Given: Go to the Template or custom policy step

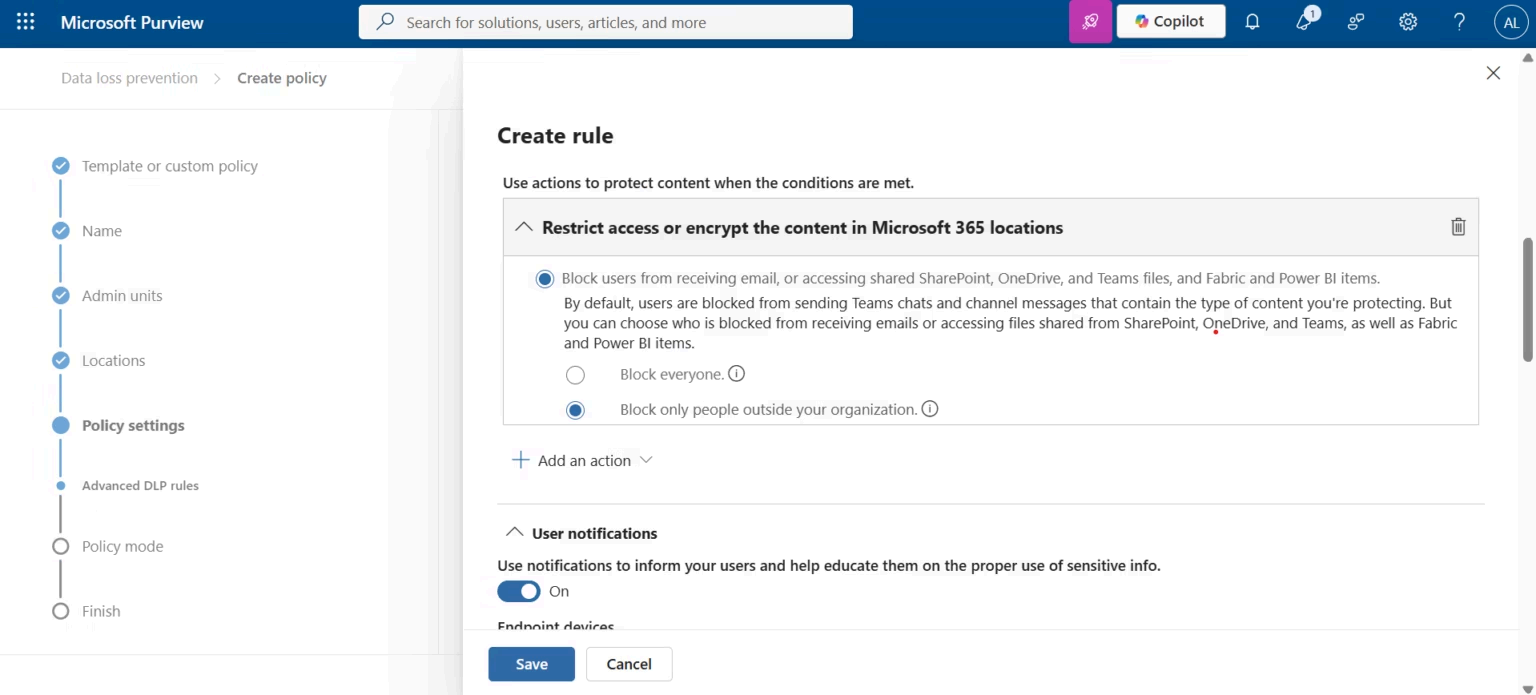Looking at the screenshot, I should pyautogui.click(x=170, y=166).
